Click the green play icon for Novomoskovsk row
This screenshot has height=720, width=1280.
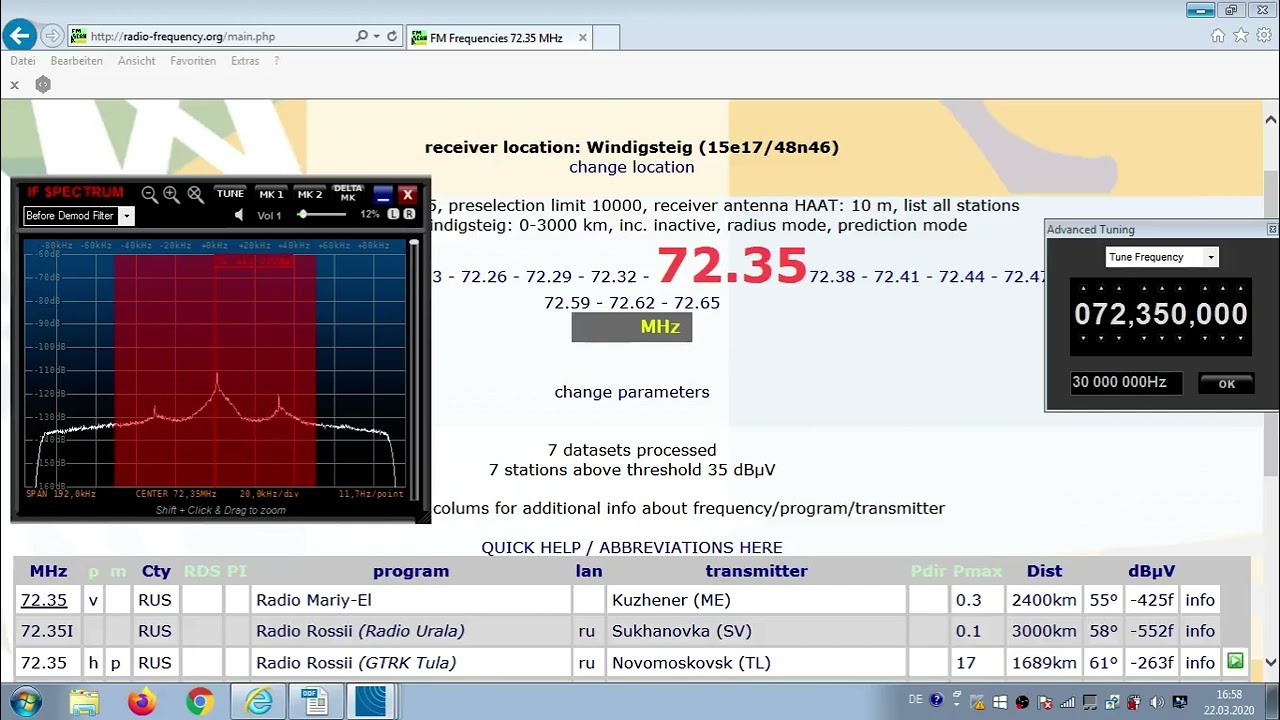(x=1235, y=661)
